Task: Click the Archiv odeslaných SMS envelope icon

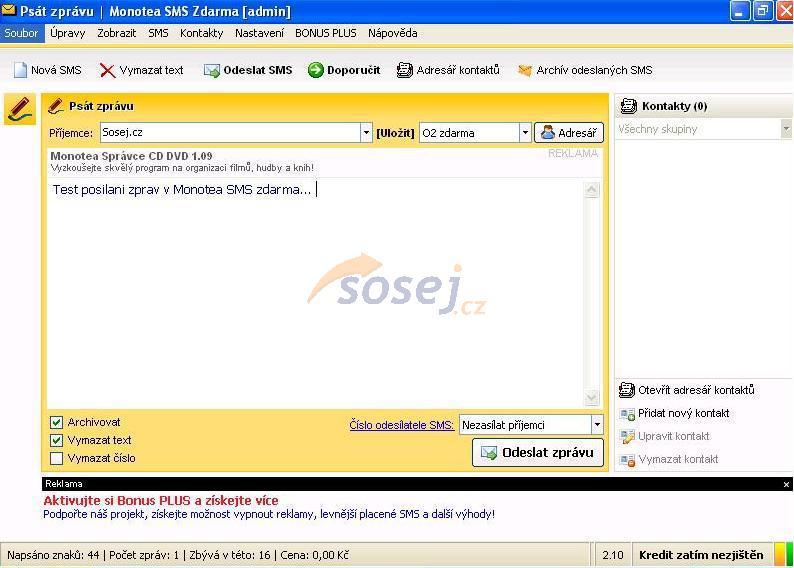Action: coord(525,70)
